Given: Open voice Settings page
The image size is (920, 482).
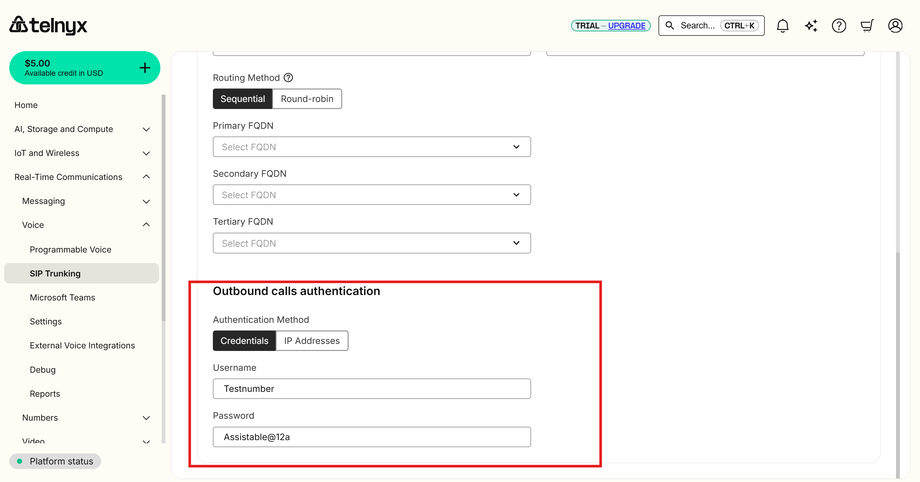Looking at the screenshot, I should pyautogui.click(x=46, y=322).
